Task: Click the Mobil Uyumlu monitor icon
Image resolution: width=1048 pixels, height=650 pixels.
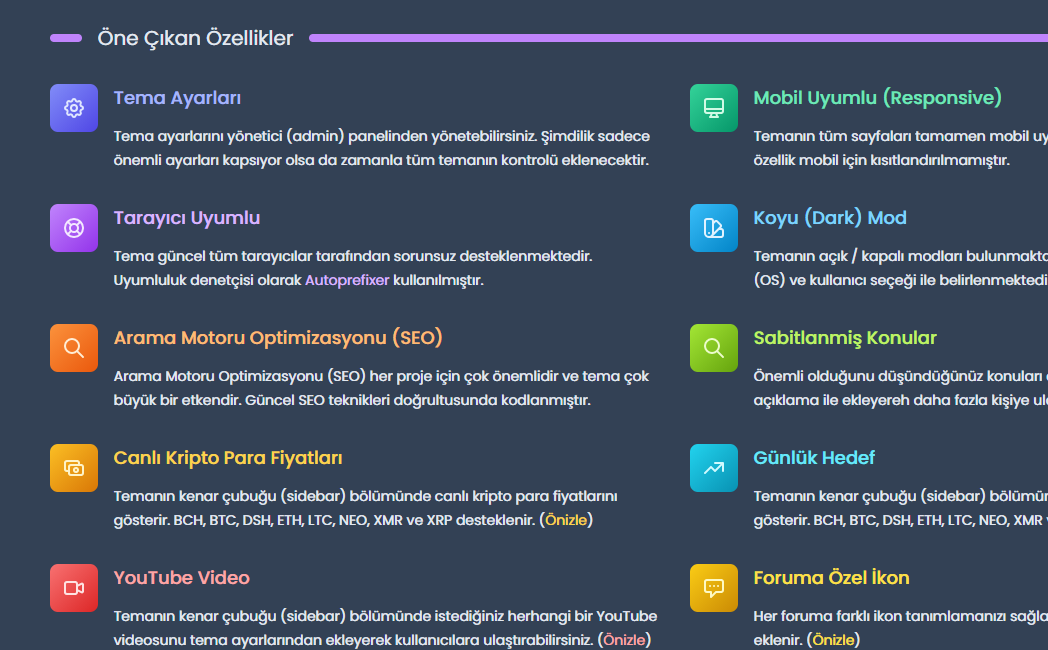Action: coord(714,108)
